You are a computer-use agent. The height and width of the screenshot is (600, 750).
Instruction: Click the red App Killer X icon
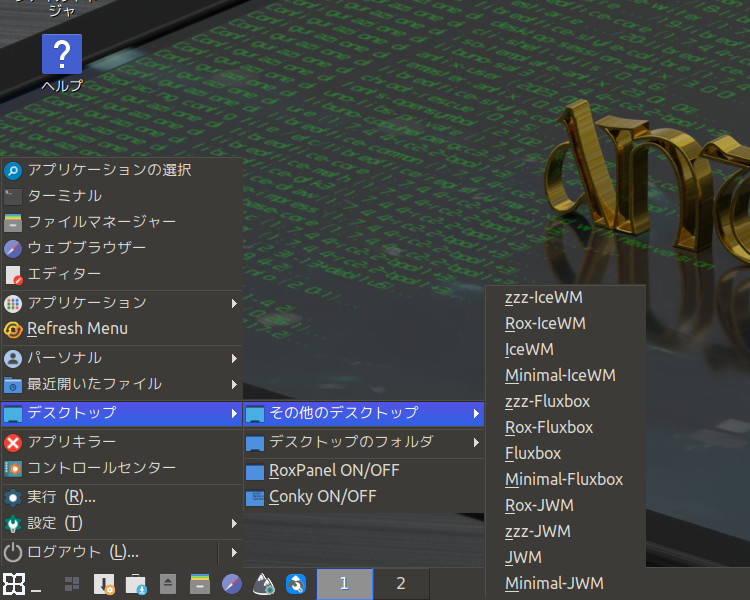click(x=13, y=443)
